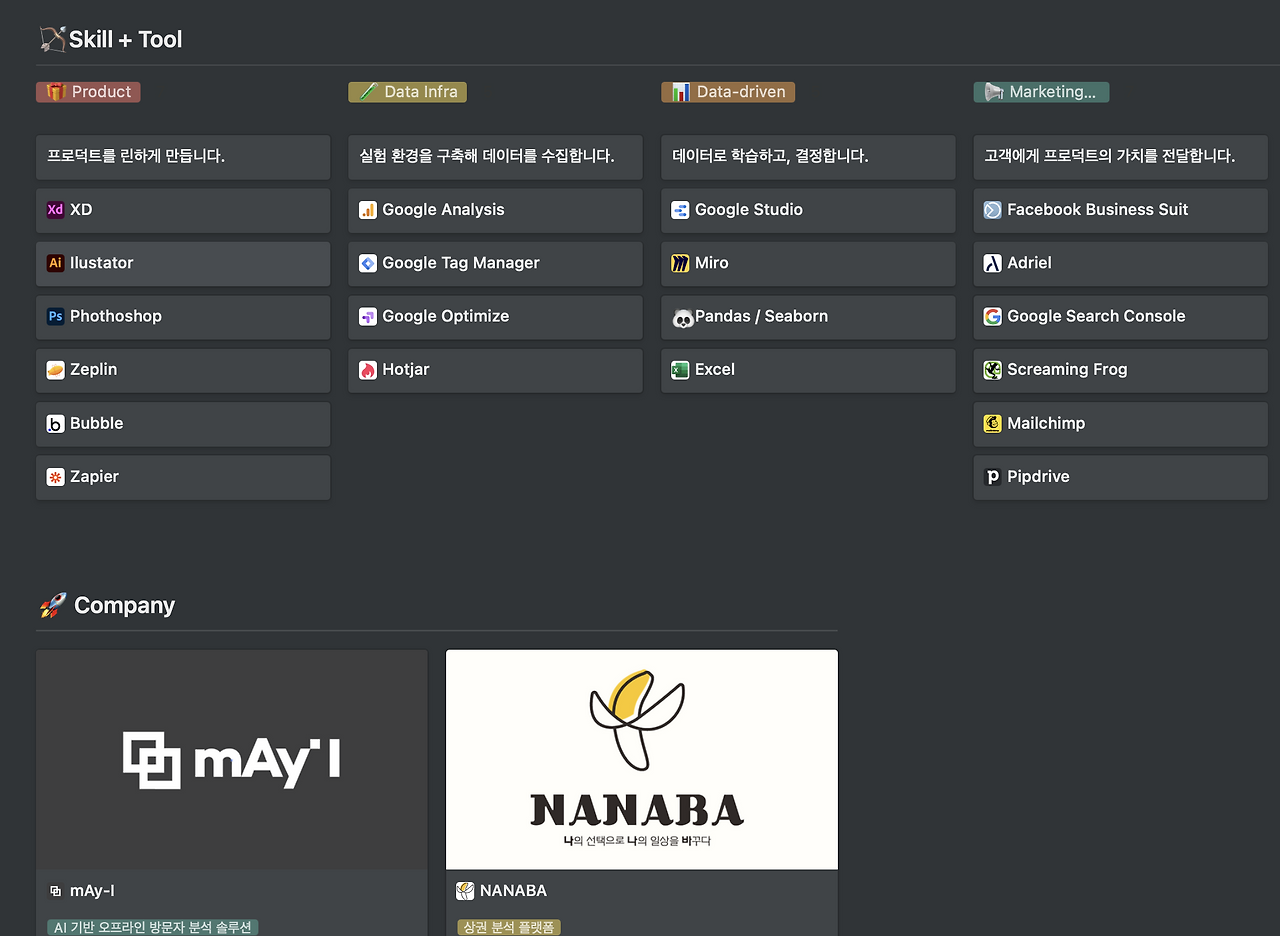
Task: Select the Data Infra group tag
Action: (408, 92)
